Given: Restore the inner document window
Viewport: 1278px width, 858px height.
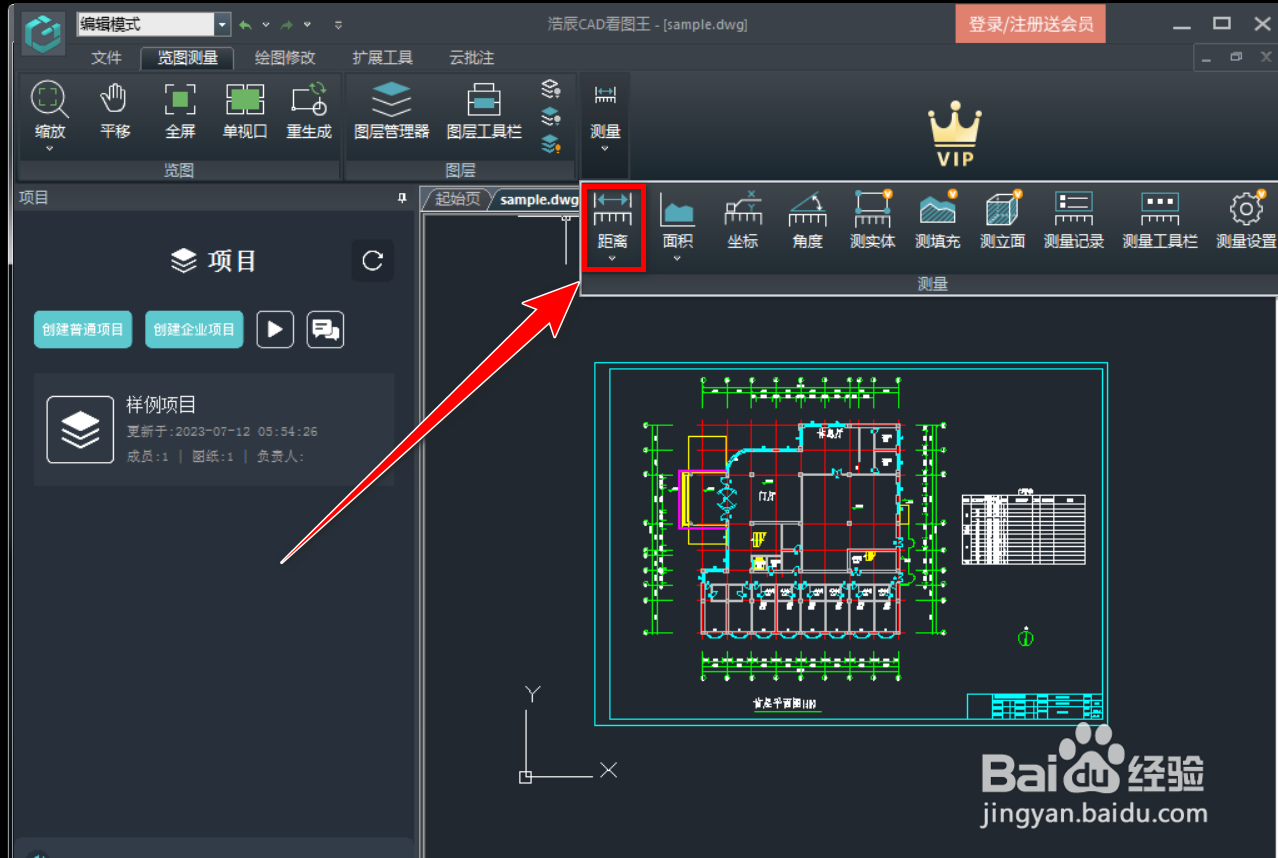Looking at the screenshot, I should [x=1236, y=58].
